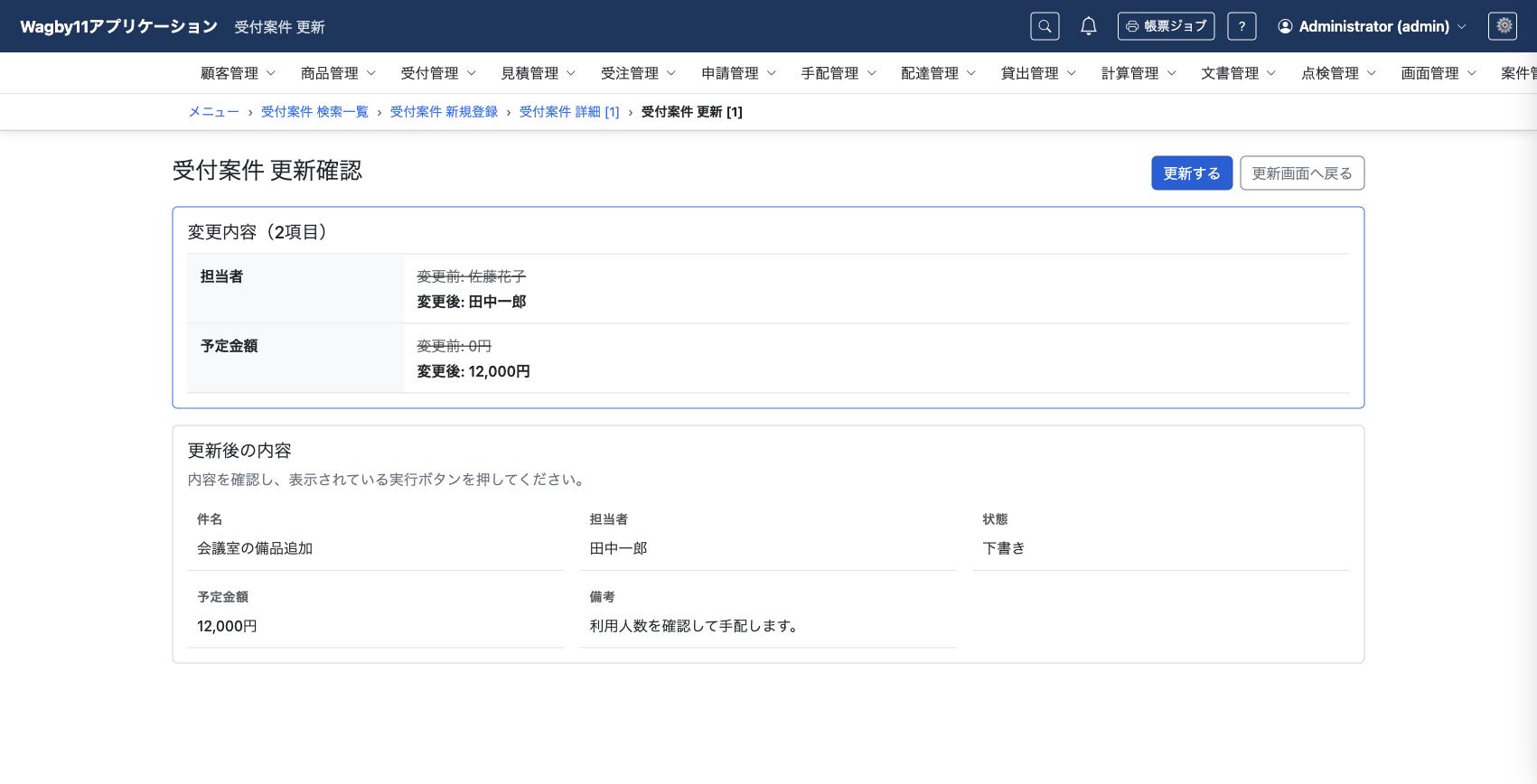Select the 変更後: 12,000円 text
Screen dimensions: 1537x784
pos(473,371)
